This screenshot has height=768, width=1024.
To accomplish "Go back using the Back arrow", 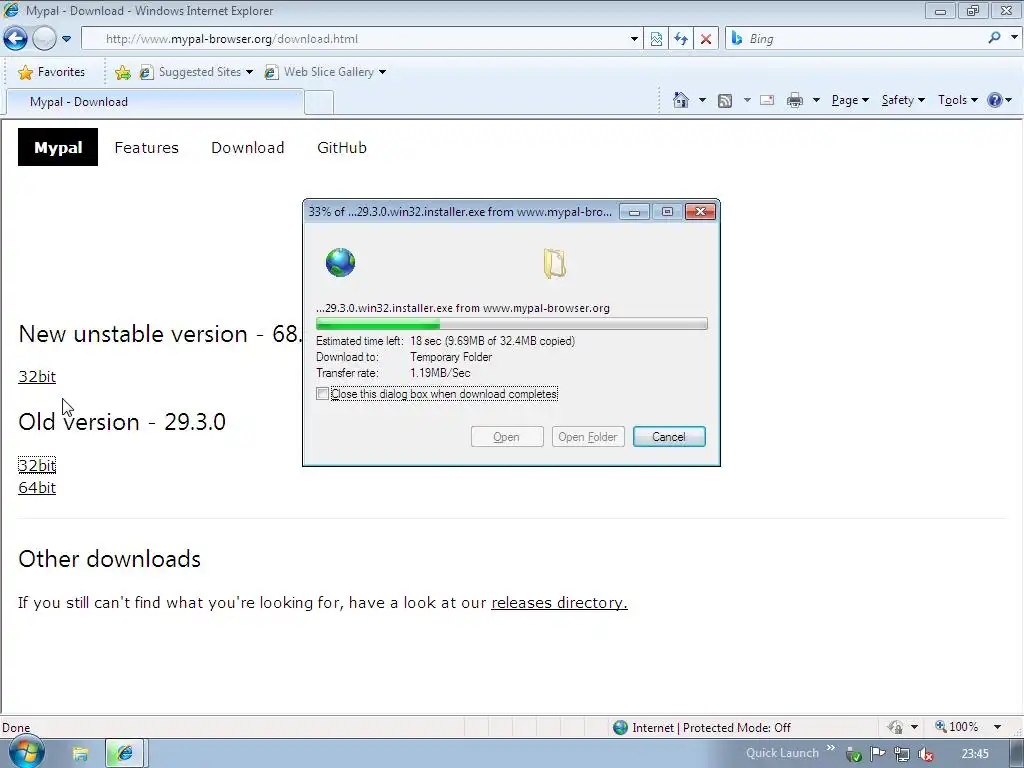I will pyautogui.click(x=16, y=39).
